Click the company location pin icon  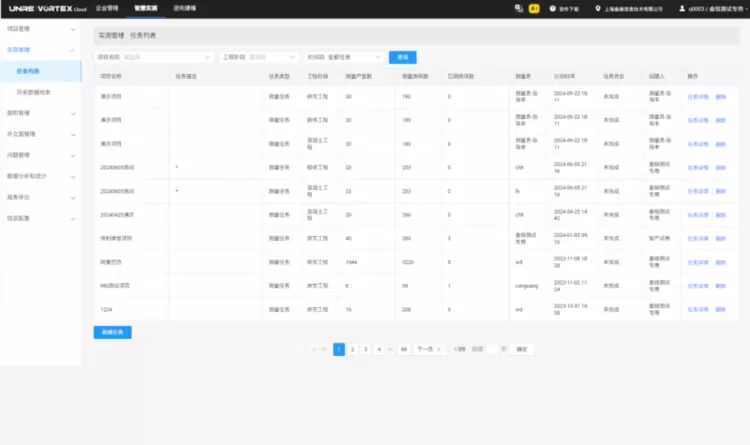click(598, 7)
